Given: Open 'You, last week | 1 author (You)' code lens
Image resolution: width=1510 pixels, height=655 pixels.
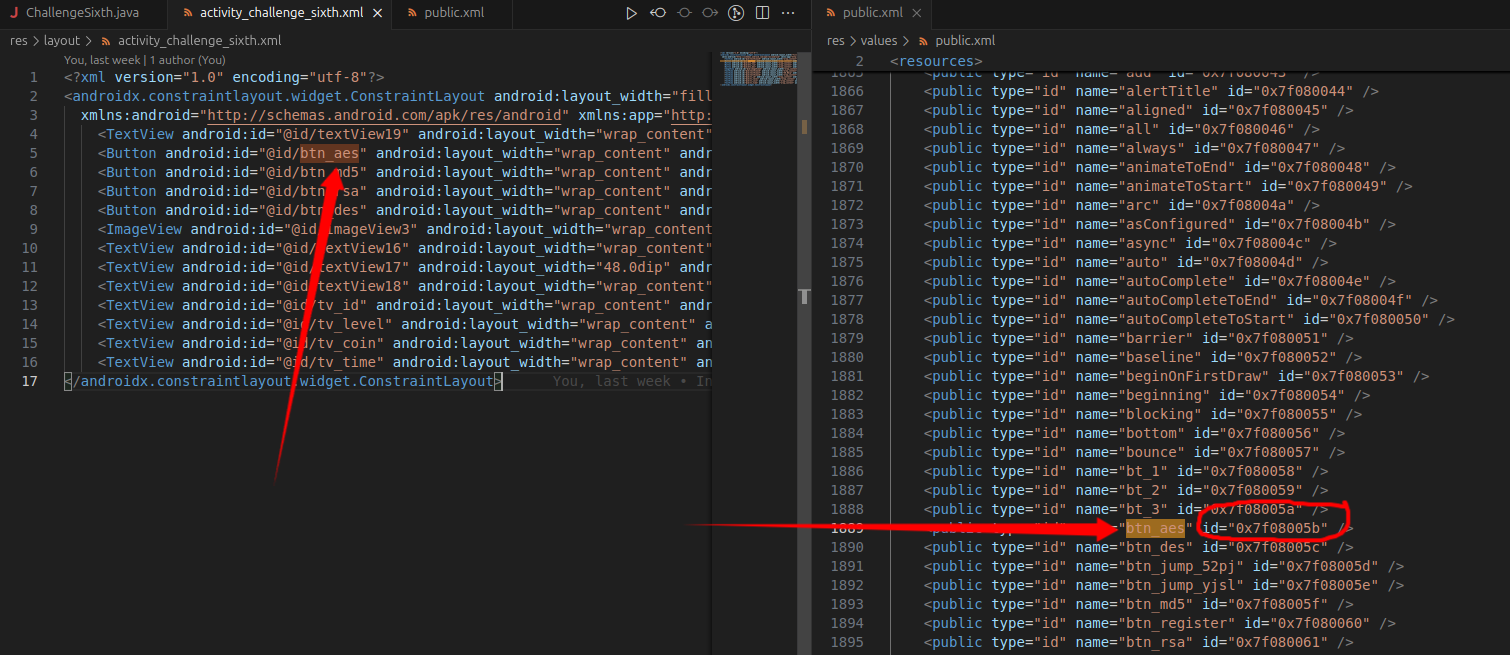Looking at the screenshot, I should tap(145, 60).
